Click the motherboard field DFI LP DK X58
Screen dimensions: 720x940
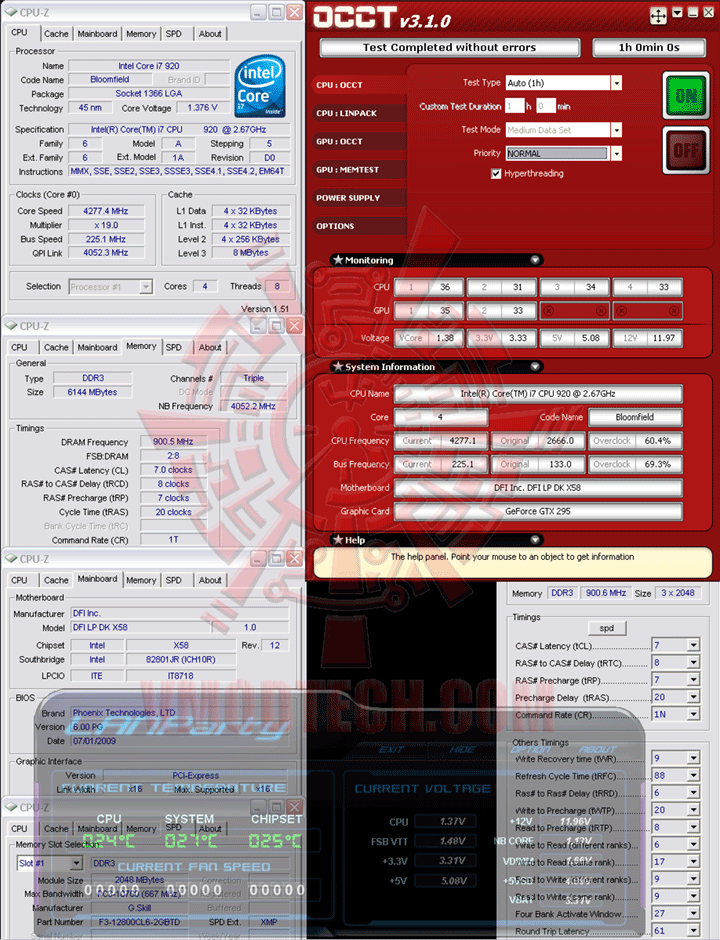tap(538, 488)
